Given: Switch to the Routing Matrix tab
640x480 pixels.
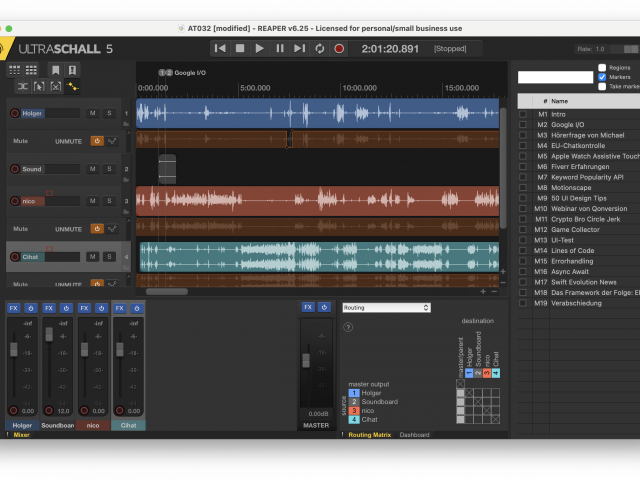Looking at the screenshot, I should 369,435.
